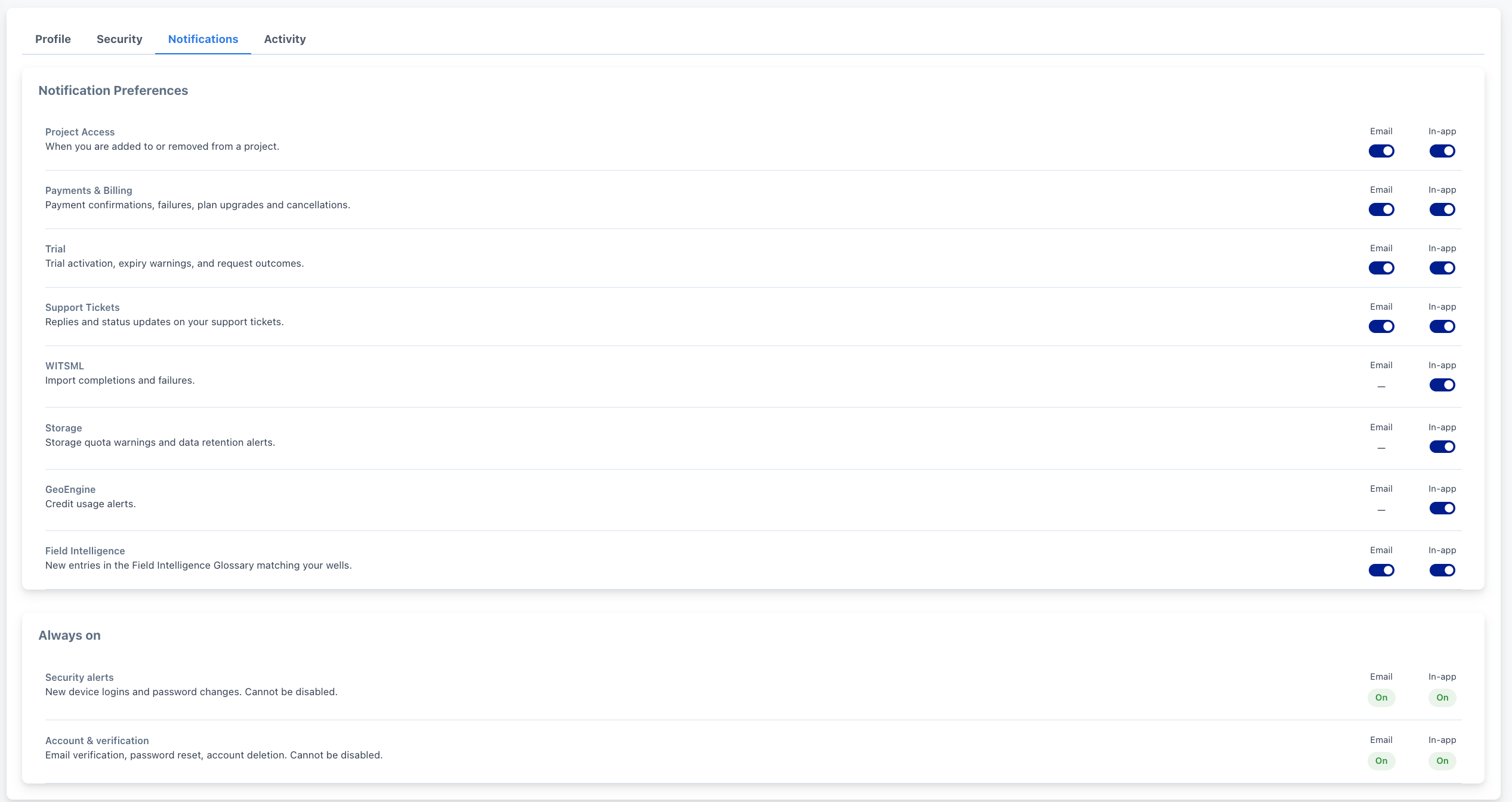Image resolution: width=1512 pixels, height=802 pixels.
Task: Click the Notifications tab
Action: (203, 39)
